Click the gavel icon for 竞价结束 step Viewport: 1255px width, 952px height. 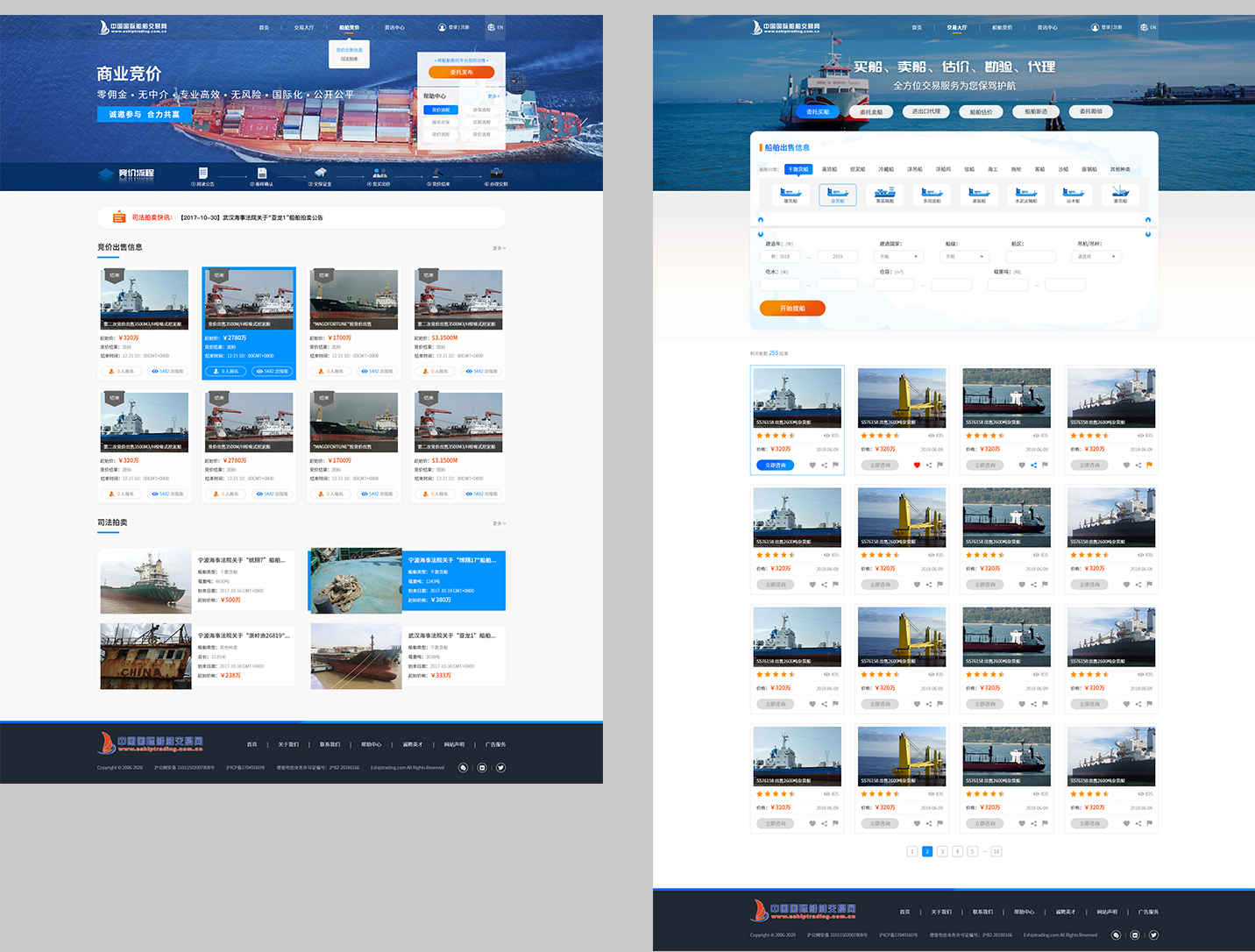point(437,174)
